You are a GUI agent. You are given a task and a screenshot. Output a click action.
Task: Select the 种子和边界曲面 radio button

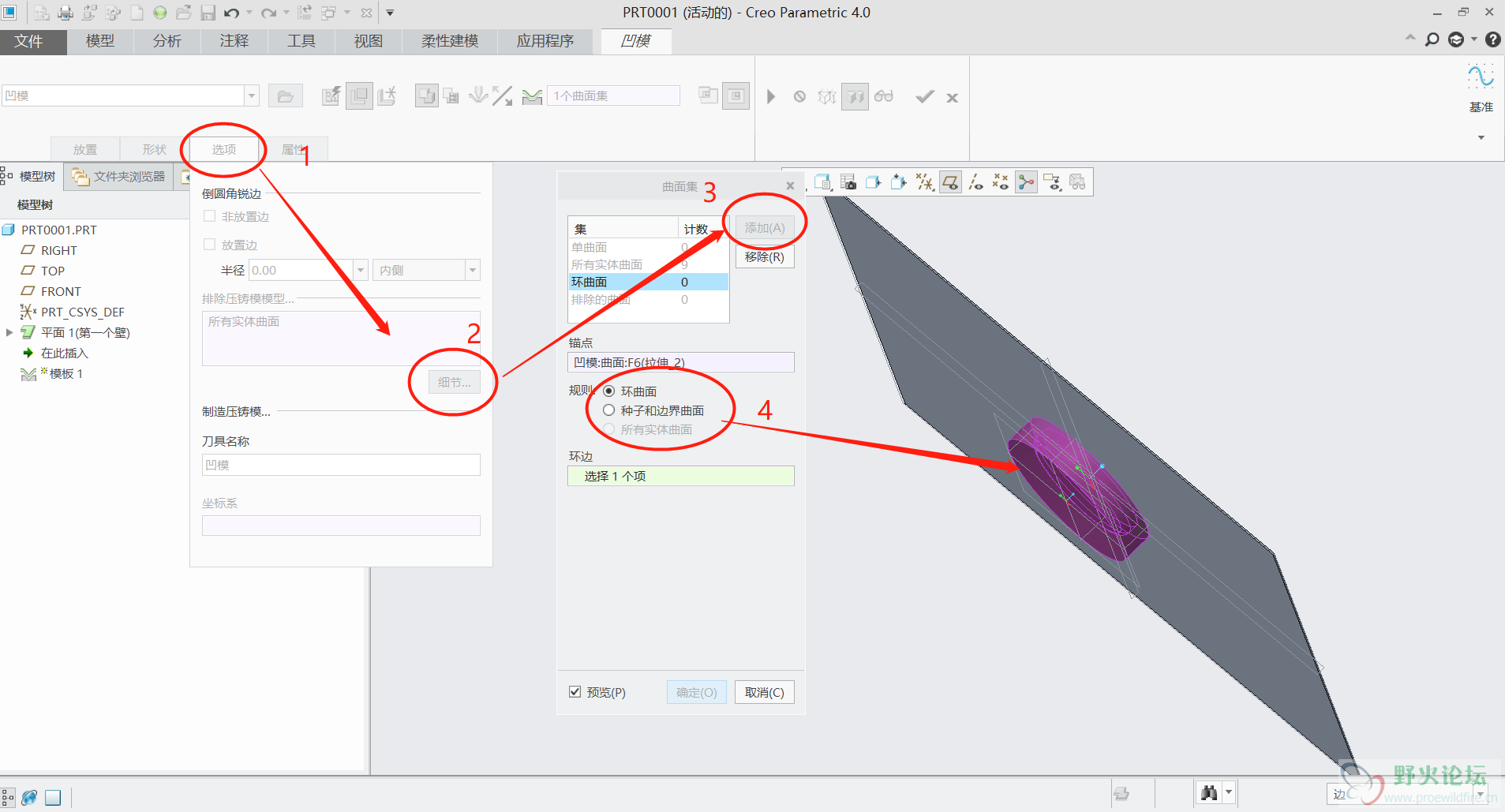pos(608,410)
